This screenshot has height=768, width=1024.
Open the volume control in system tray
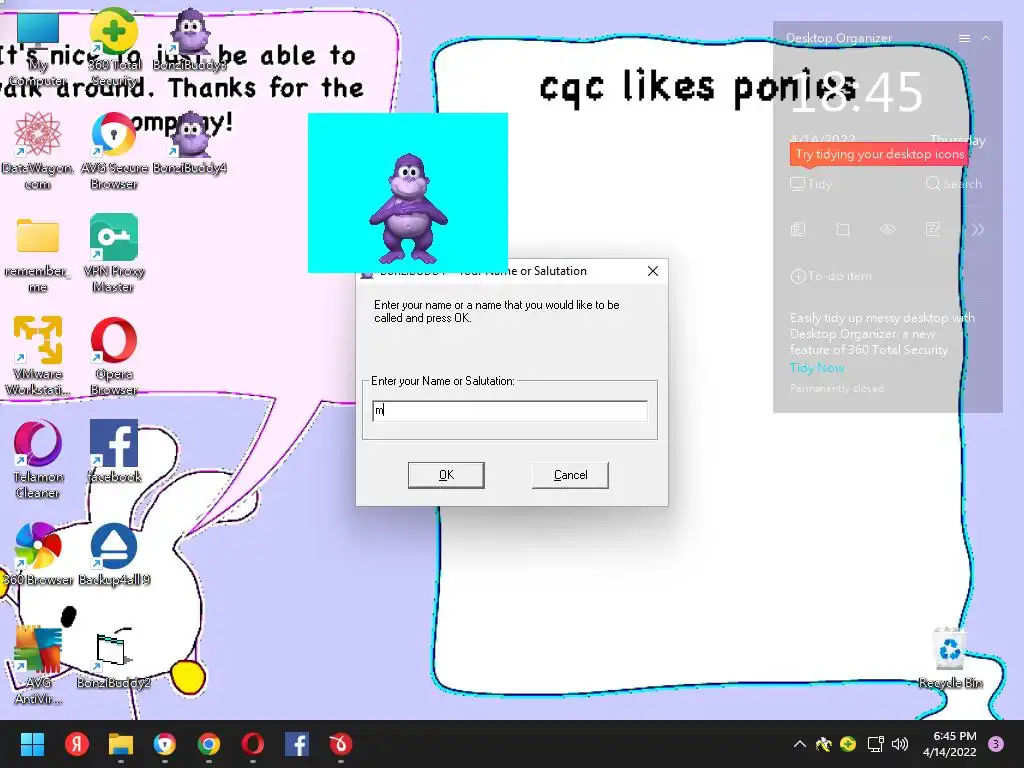coord(900,744)
